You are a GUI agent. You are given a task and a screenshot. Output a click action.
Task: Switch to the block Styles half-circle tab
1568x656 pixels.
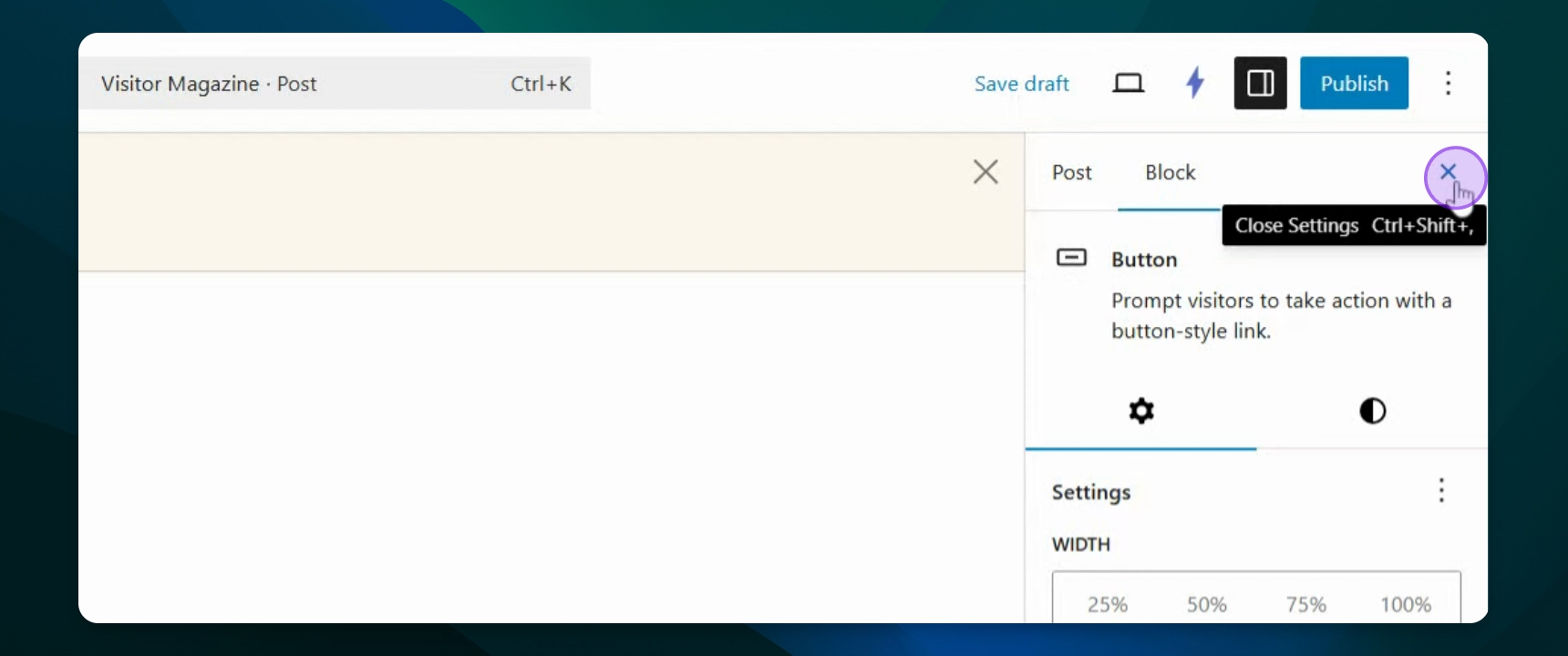1372,411
